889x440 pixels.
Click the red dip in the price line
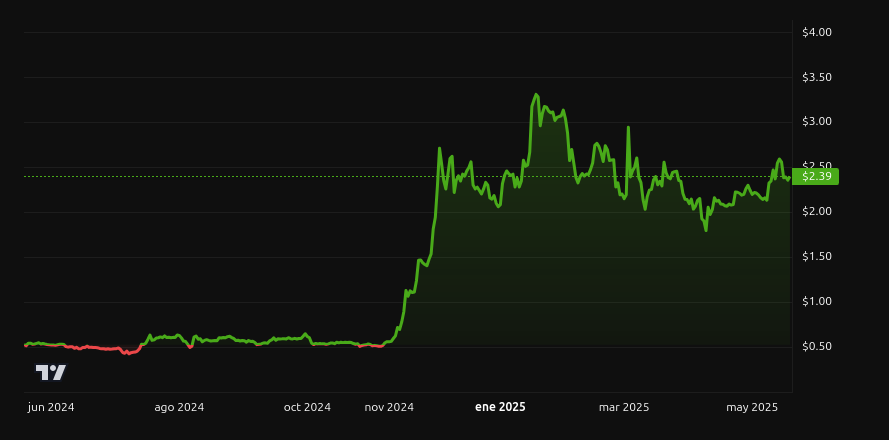pos(129,353)
